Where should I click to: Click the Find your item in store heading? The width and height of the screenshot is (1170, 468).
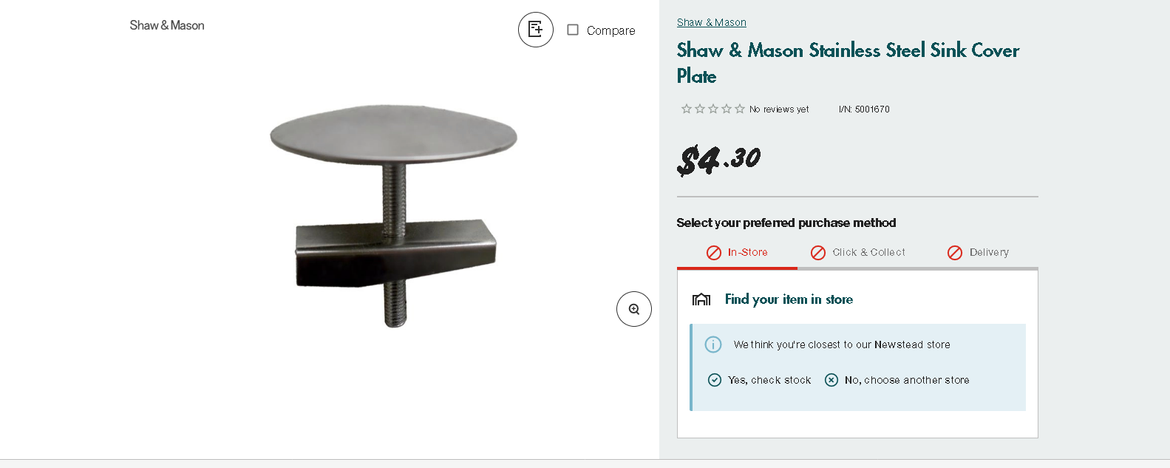pyautogui.click(x=788, y=299)
